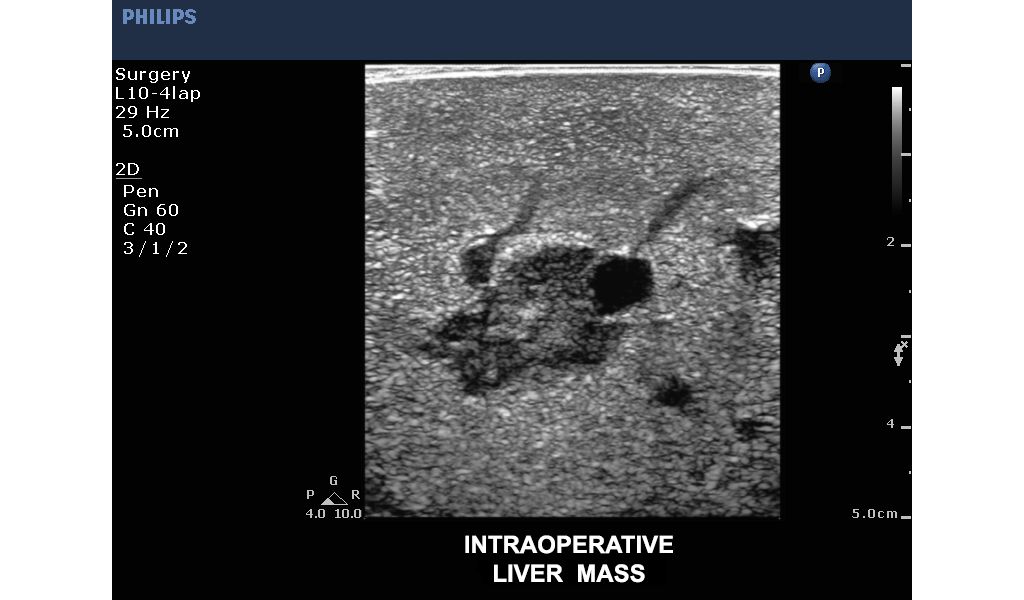Click the blue circled P indicator
Screen dimensions: 1024x600
pos(820,72)
